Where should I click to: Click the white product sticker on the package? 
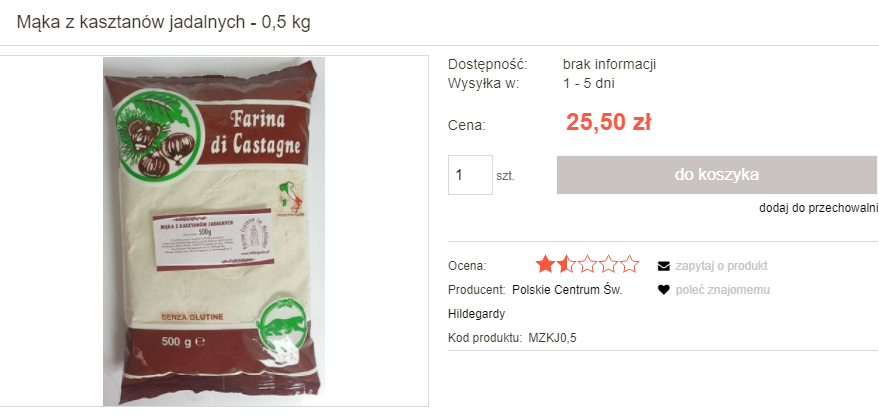(x=213, y=240)
